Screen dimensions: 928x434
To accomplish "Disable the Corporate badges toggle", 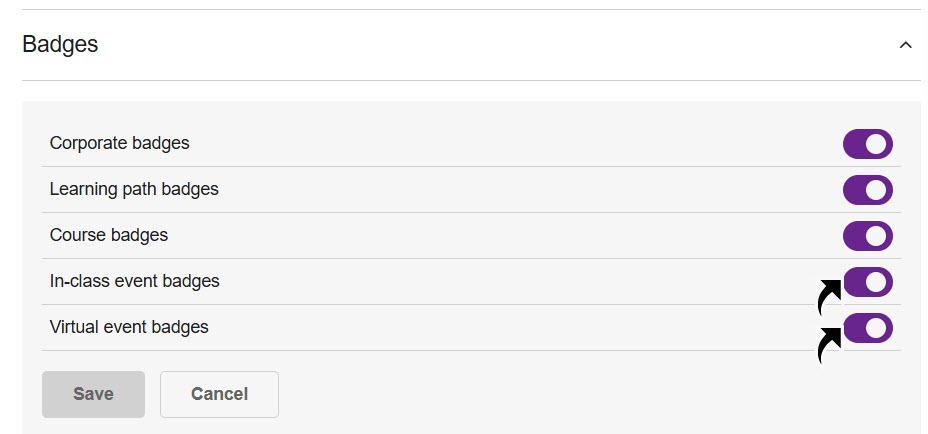I will click(867, 144).
